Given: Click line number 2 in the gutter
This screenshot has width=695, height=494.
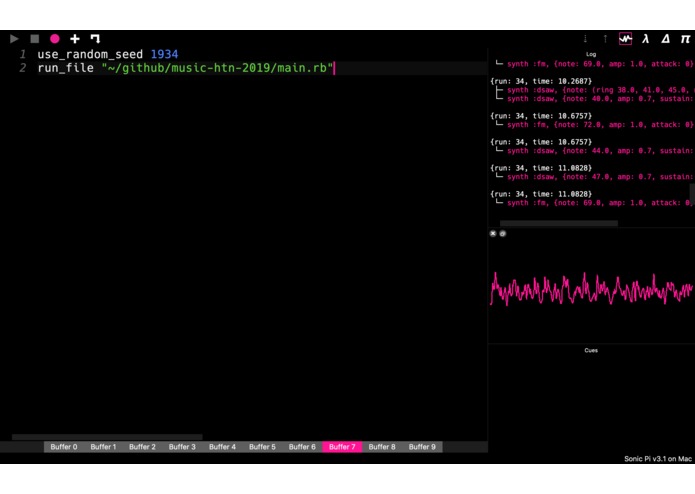Looking at the screenshot, I should (23, 68).
